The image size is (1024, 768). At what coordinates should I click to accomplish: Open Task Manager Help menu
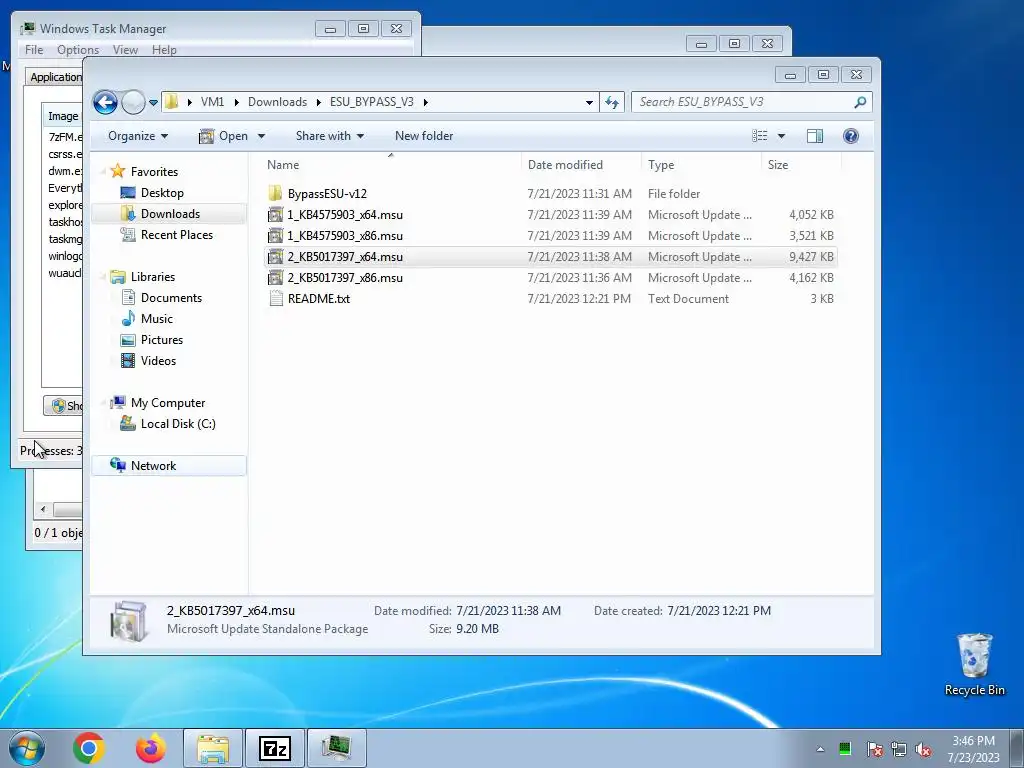tap(164, 50)
